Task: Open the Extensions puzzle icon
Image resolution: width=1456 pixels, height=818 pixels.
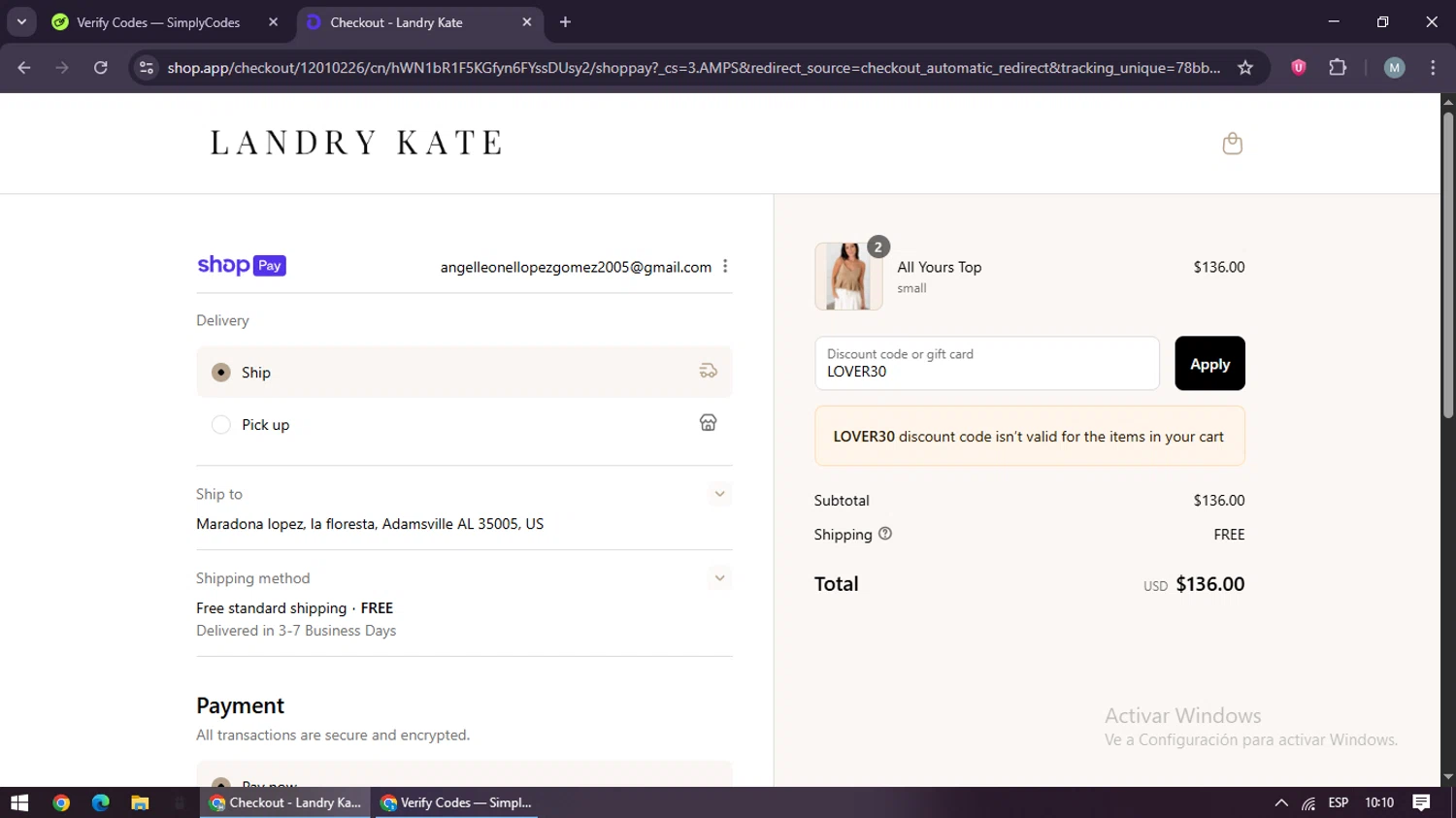Action: pos(1338,68)
